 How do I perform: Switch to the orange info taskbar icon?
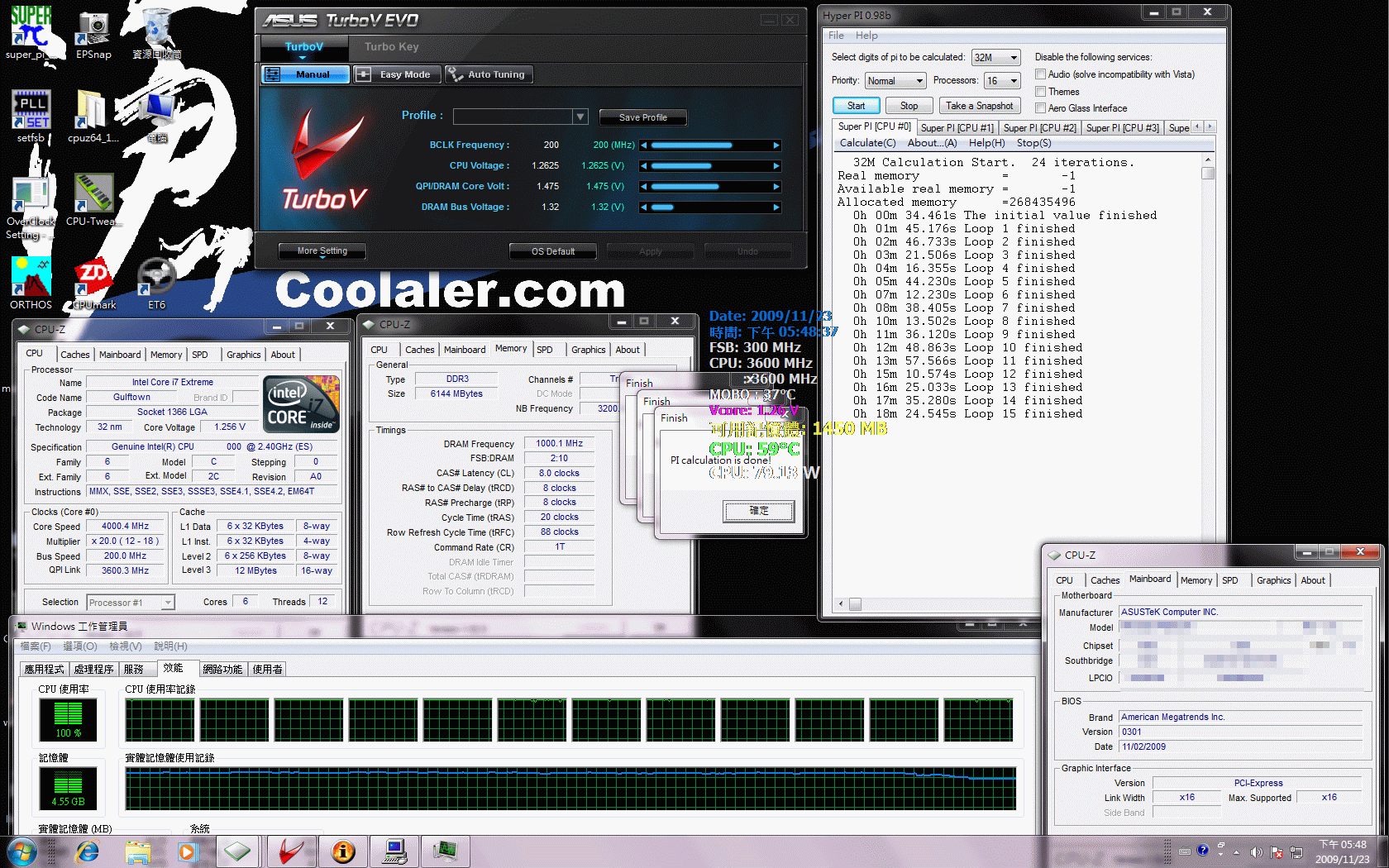343,851
